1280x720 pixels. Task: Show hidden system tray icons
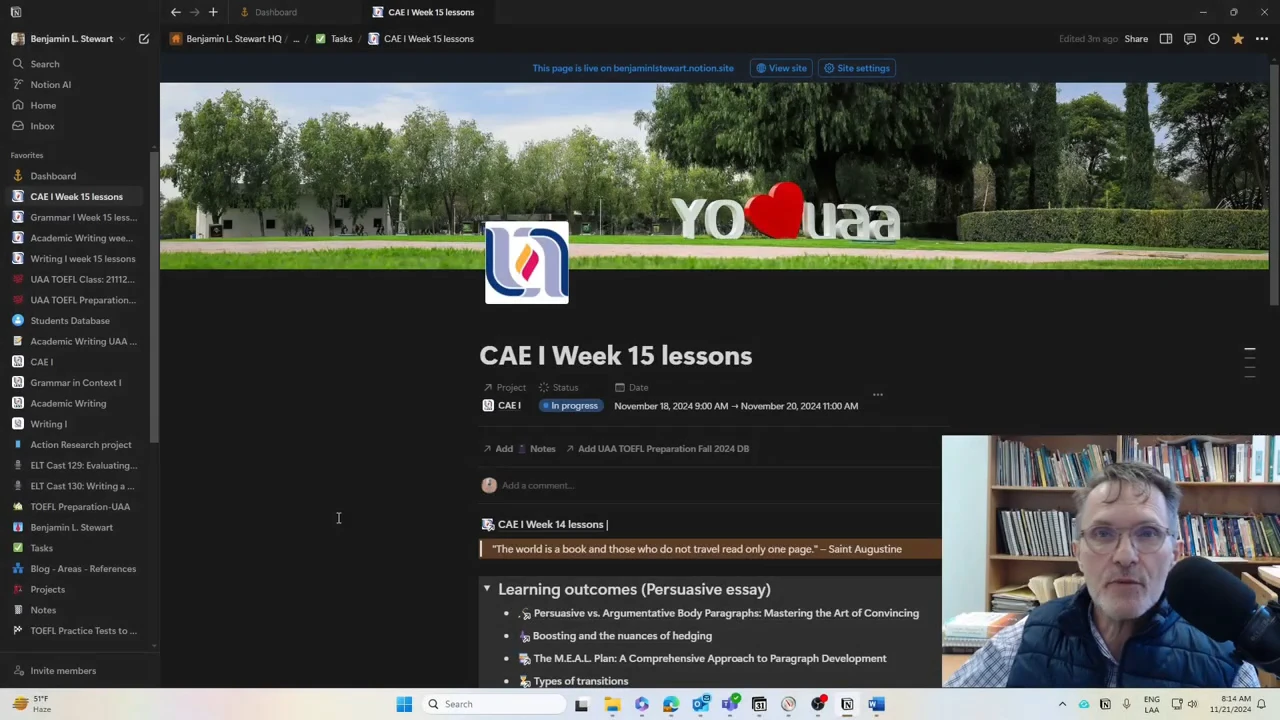coord(1062,704)
